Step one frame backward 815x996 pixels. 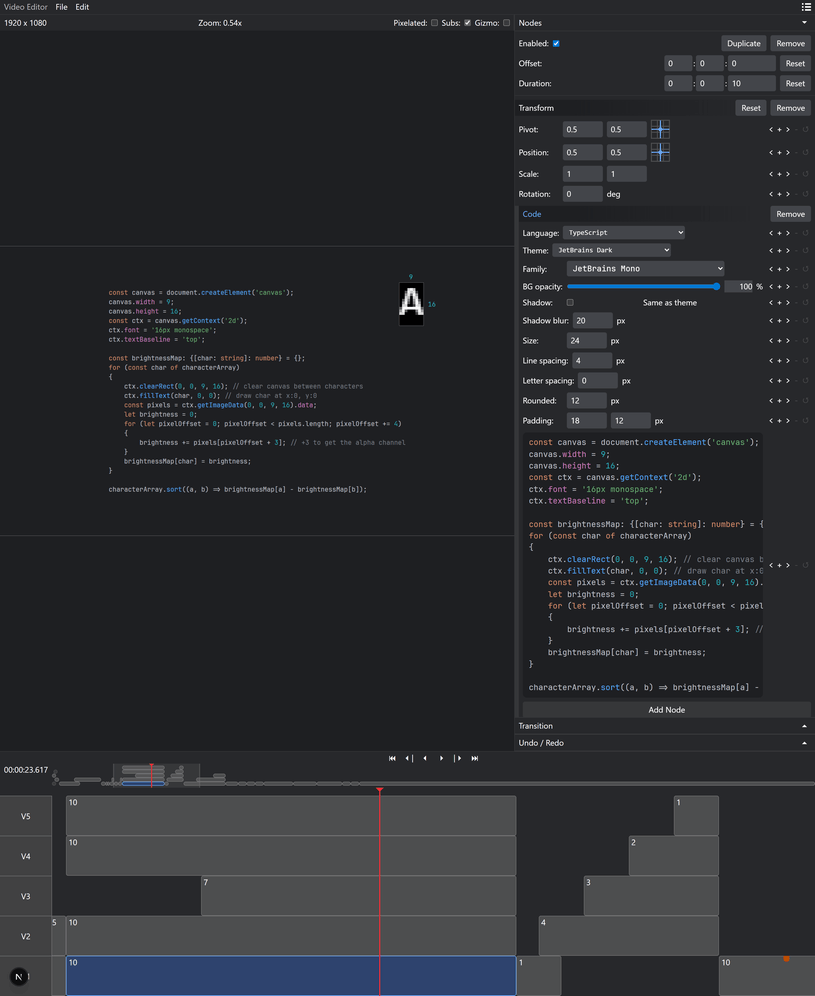[425, 758]
